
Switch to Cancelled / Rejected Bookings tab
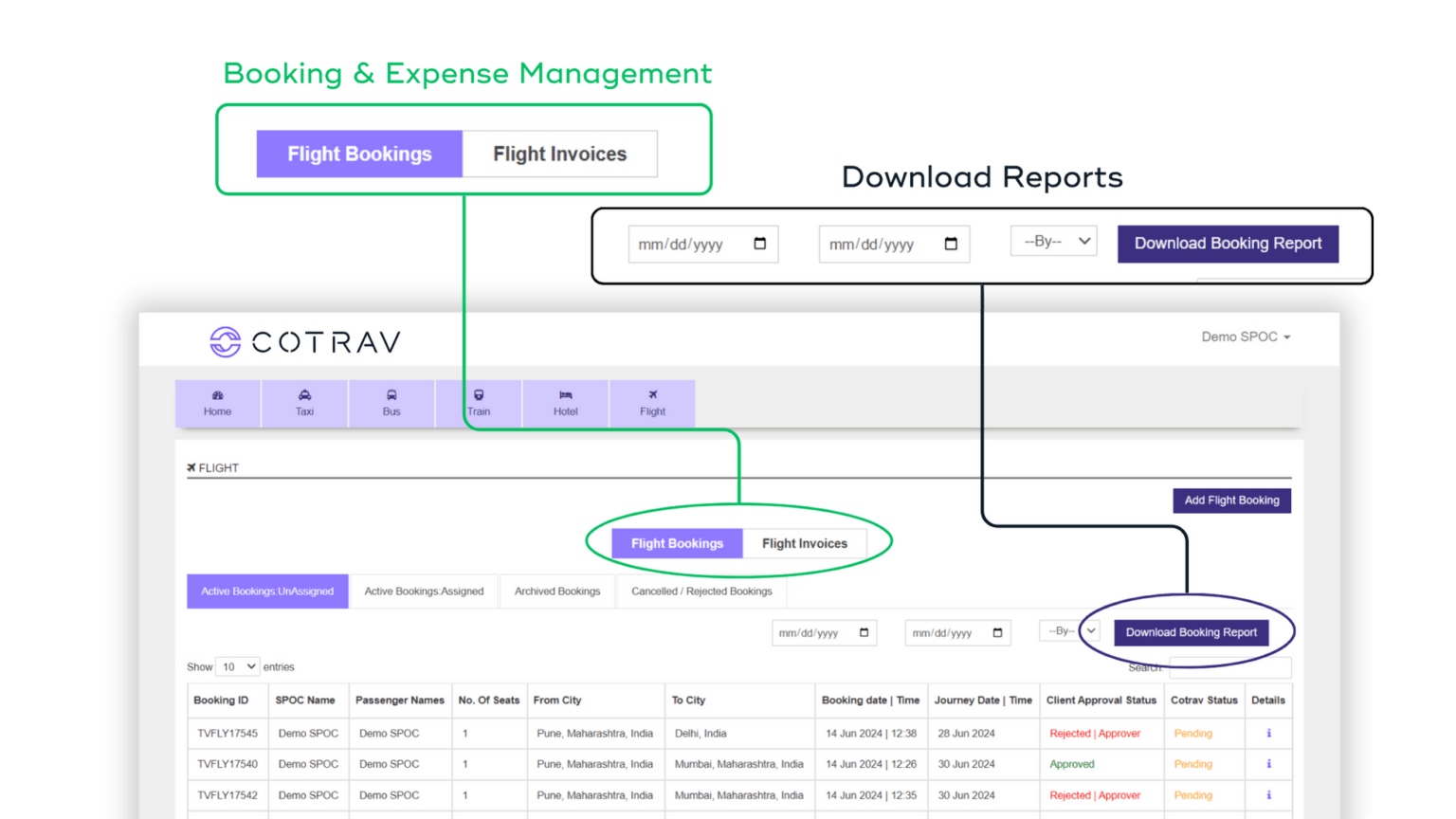pos(701,591)
